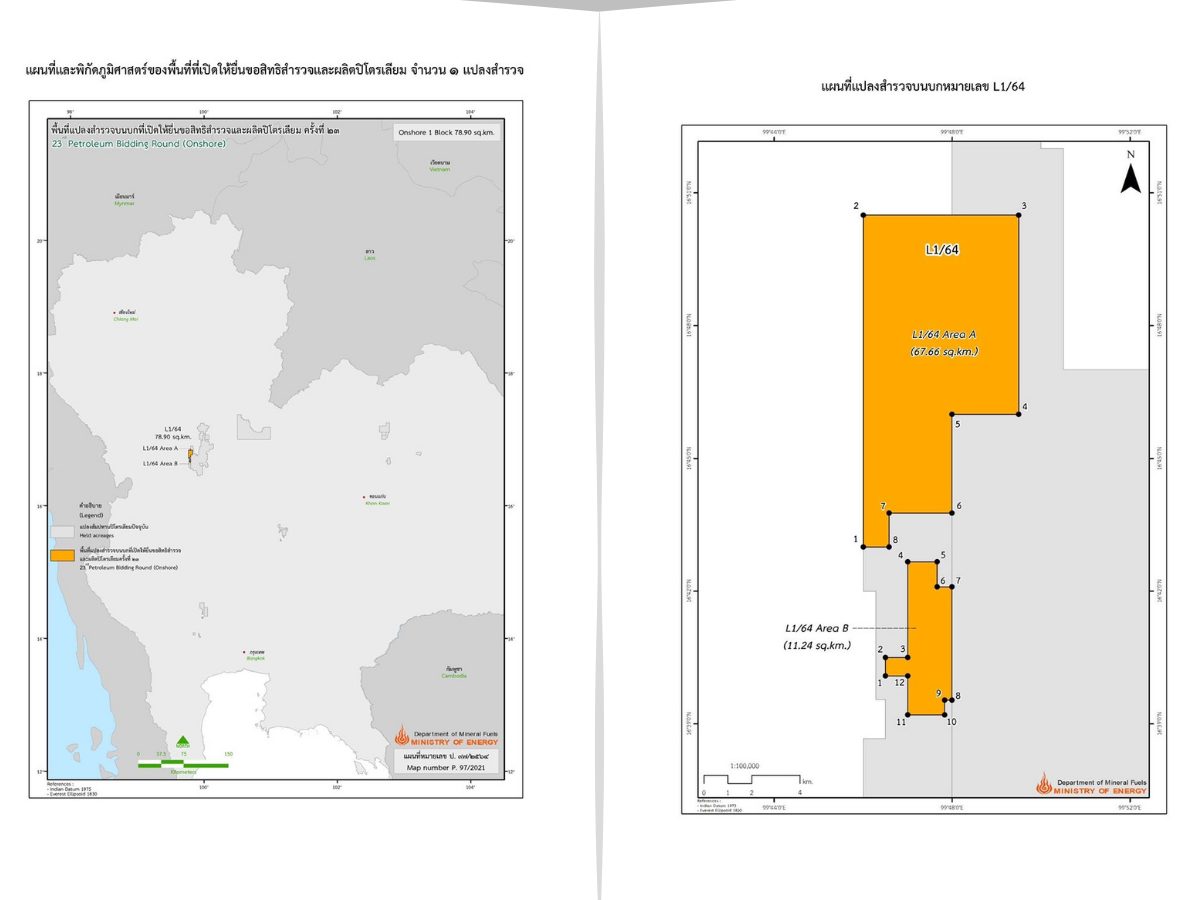Select the Khon Kaen red city marker
Image resolution: width=1200 pixels, height=900 pixels.
pos(365,496)
